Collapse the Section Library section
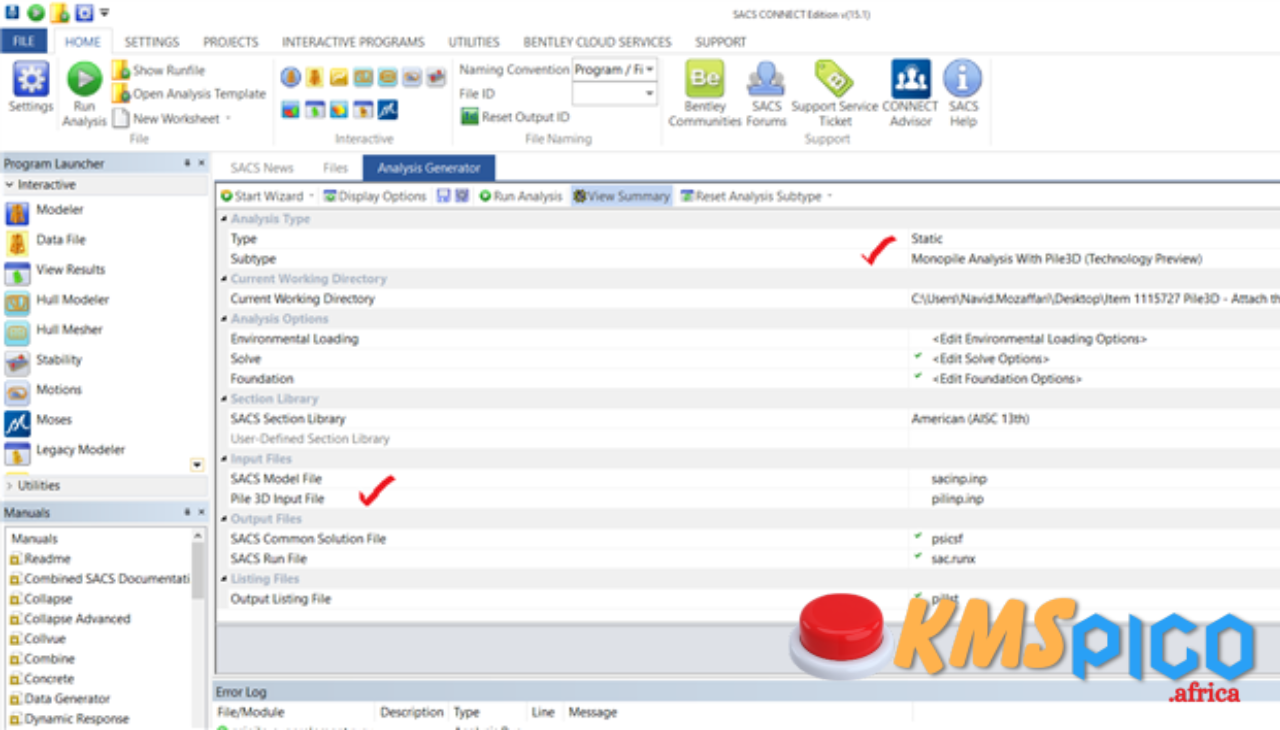Viewport: 1280px width, 730px height. 223,399
